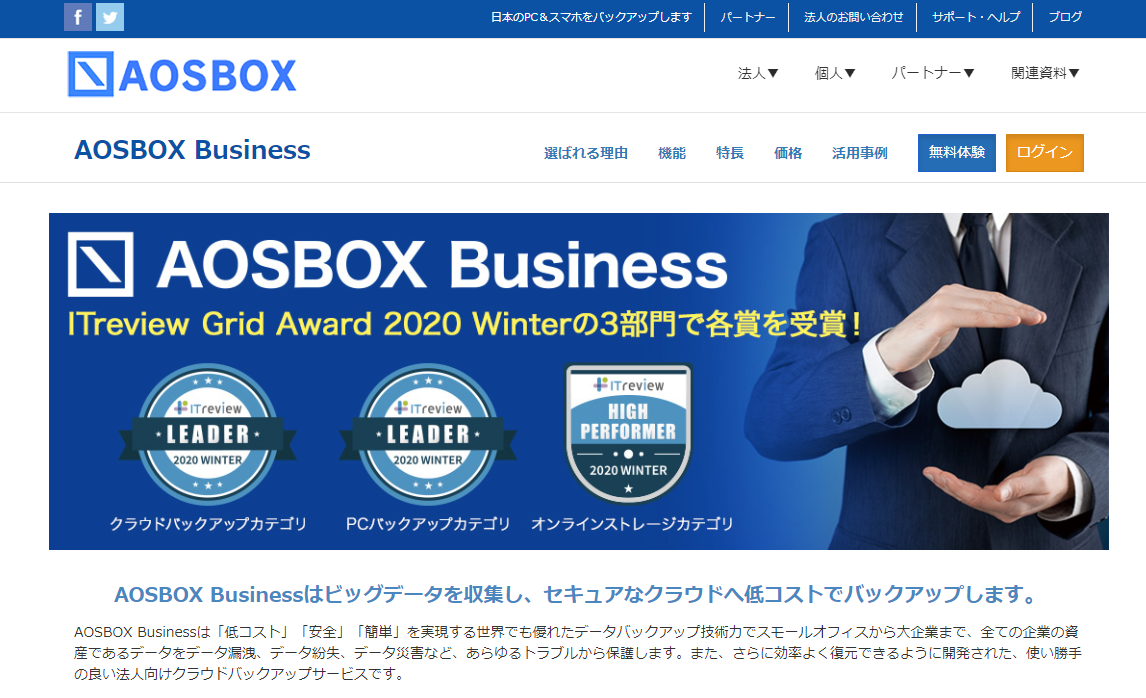The width and height of the screenshot is (1146, 698).
Task: Go to 選ばれる理由 section
Action: tap(585, 153)
